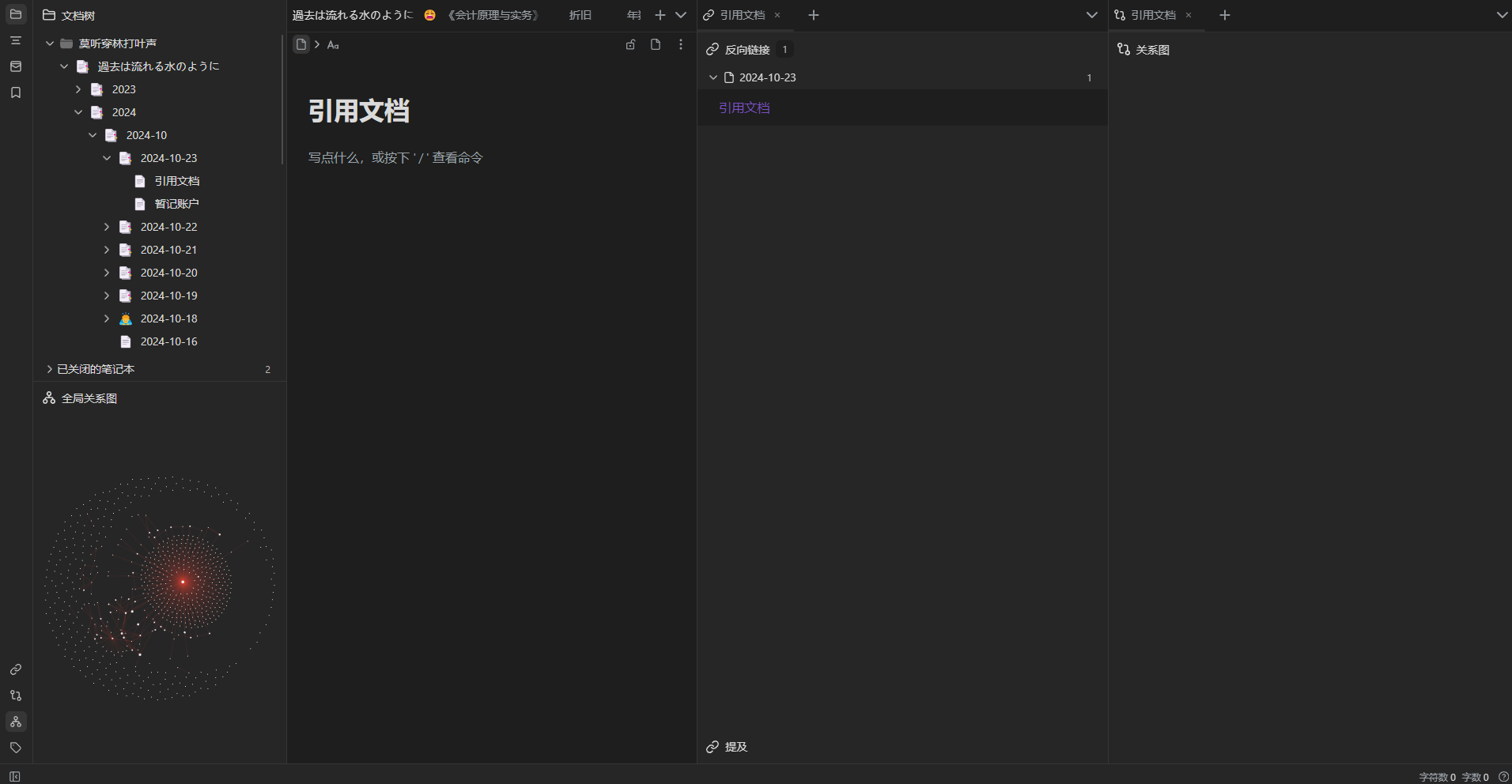Switch to the 折旧 tab
Viewport: 1512px width, 784px height.
[580, 15]
